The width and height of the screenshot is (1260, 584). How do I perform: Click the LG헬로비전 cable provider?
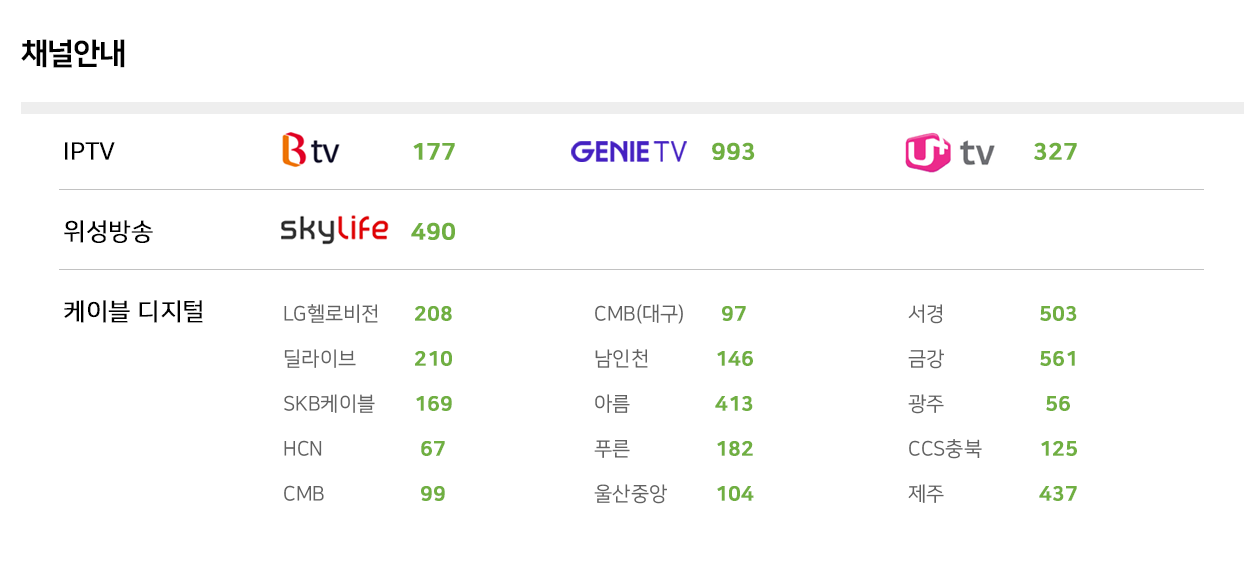coord(331,314)
